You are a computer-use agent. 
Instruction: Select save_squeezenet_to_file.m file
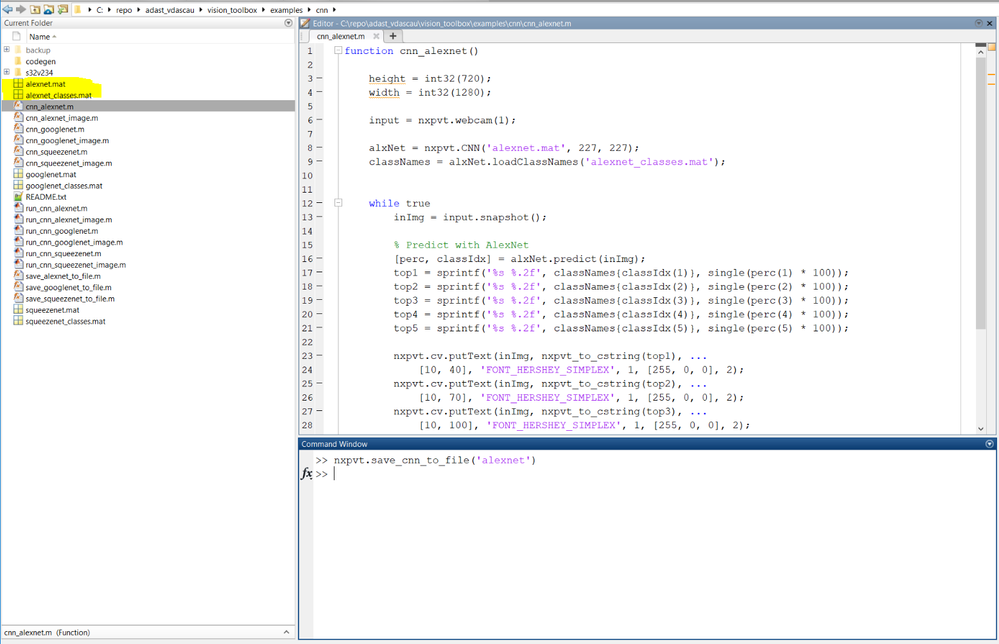coord(70,298)
